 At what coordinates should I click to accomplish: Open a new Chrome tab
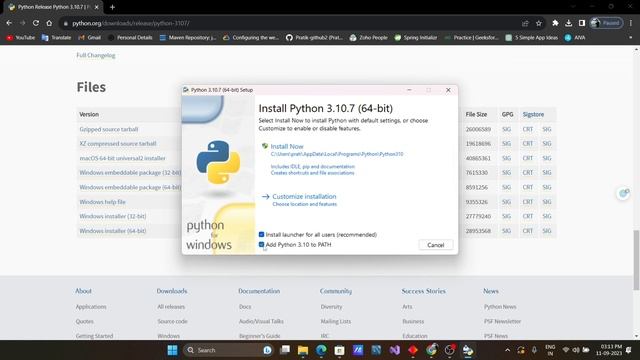click(x=112, y=7)
